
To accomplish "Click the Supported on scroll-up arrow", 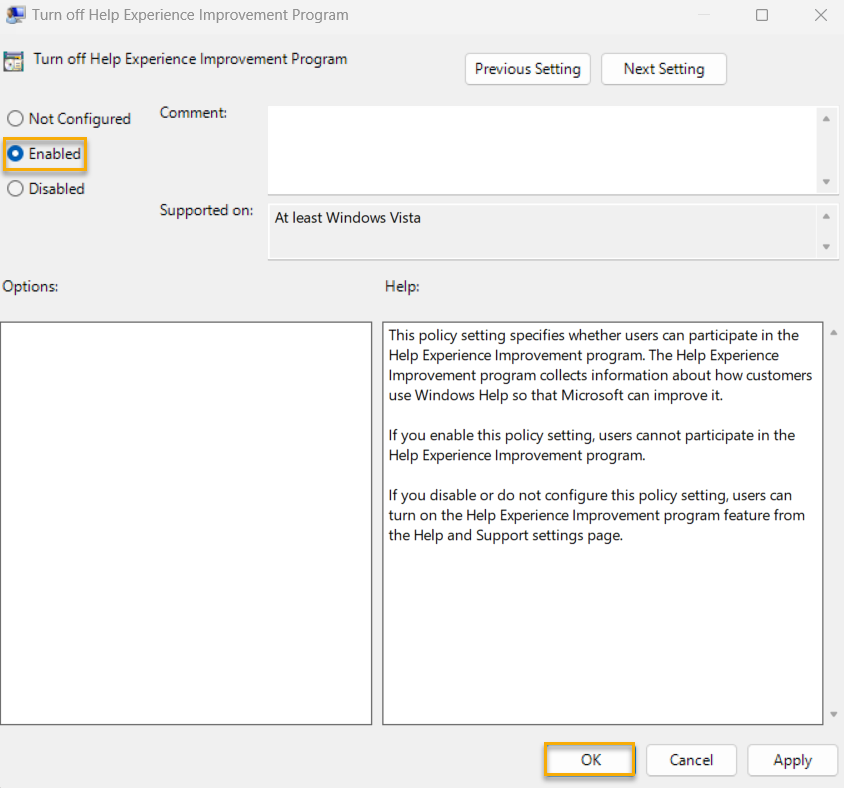I will 828,215.
